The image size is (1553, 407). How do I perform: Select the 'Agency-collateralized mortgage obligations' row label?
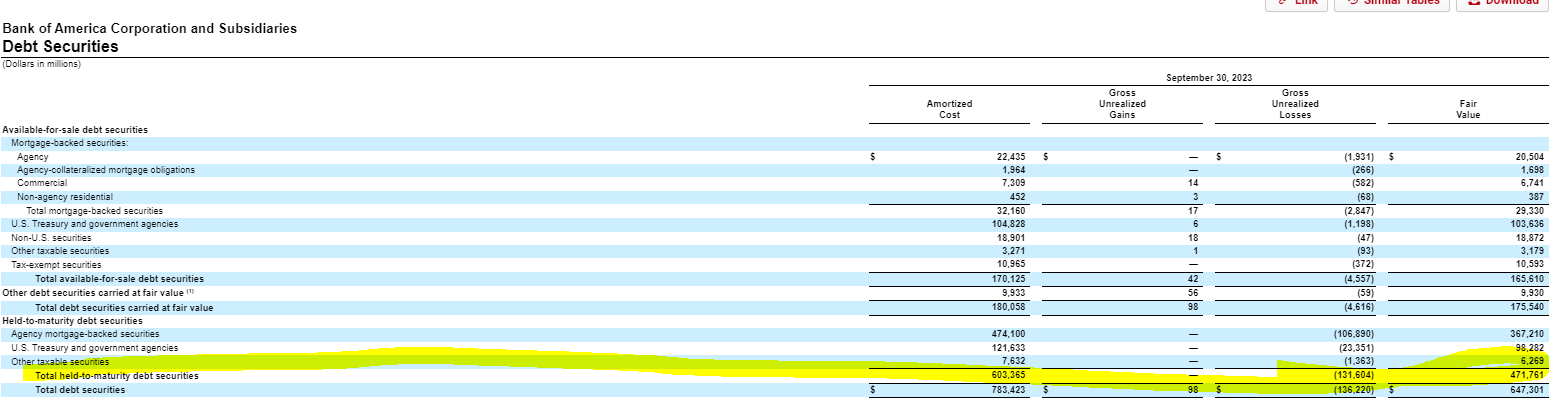[106, 170]
